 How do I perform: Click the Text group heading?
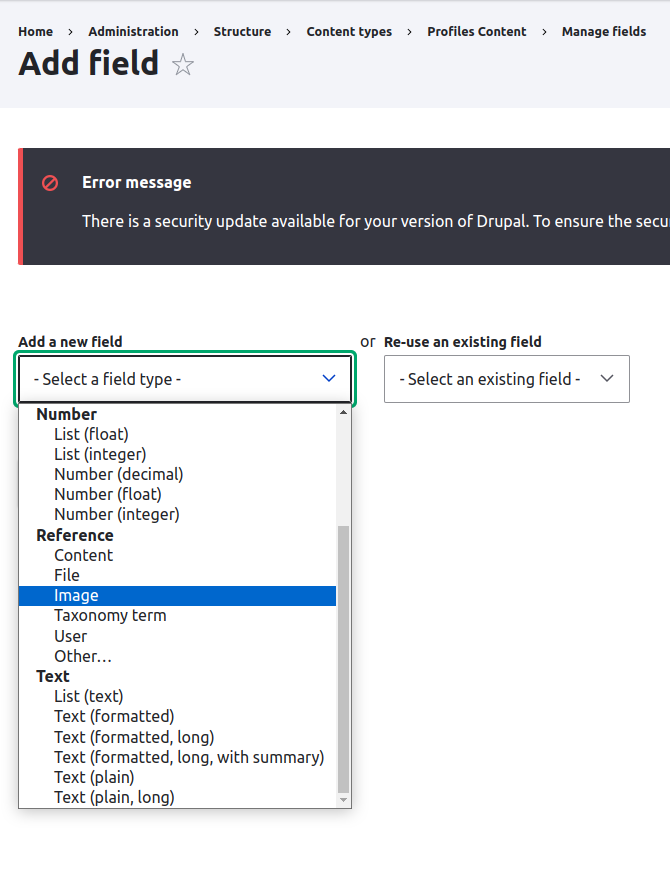click(x=53, y=676)
